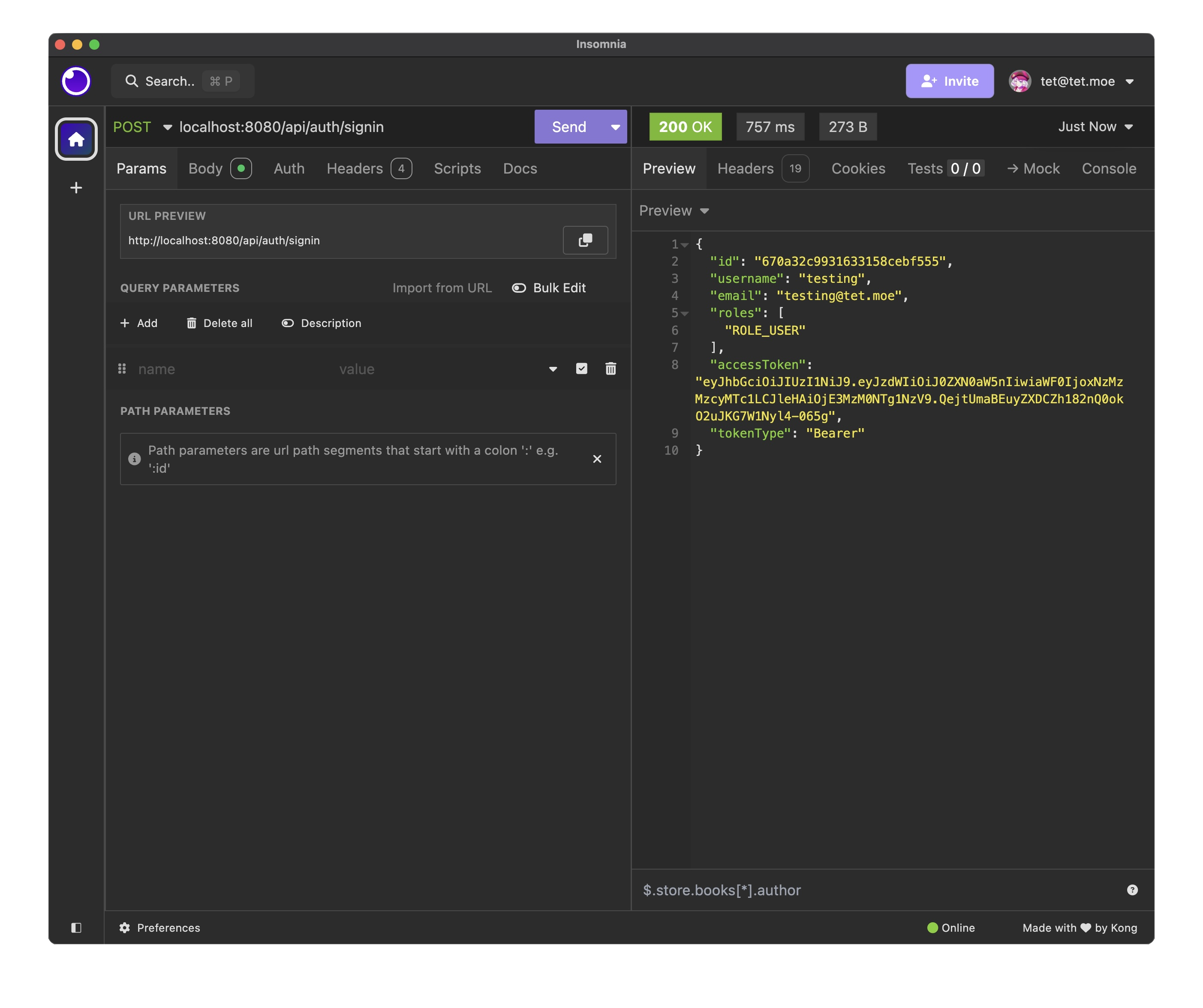Copy the URL preview with the copy icon
This screenshot has width=1203, height=1008.
(585, 240)
